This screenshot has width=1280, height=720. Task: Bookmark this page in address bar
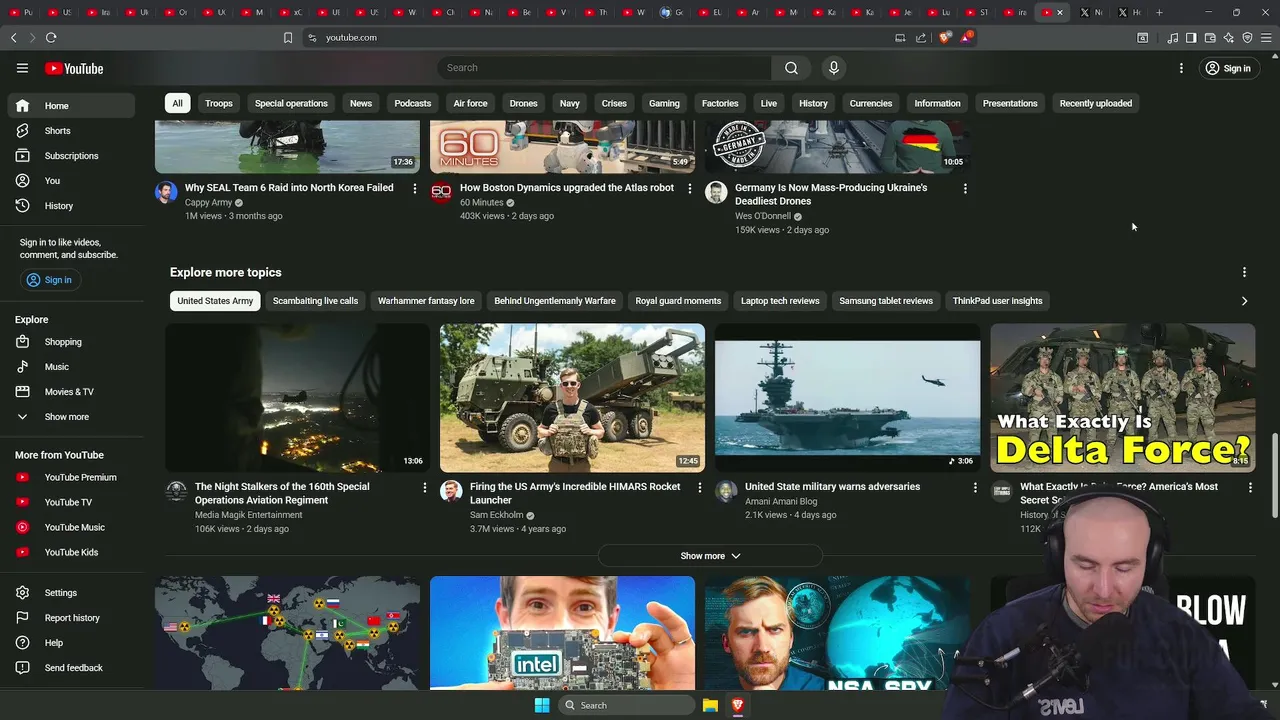288,37
